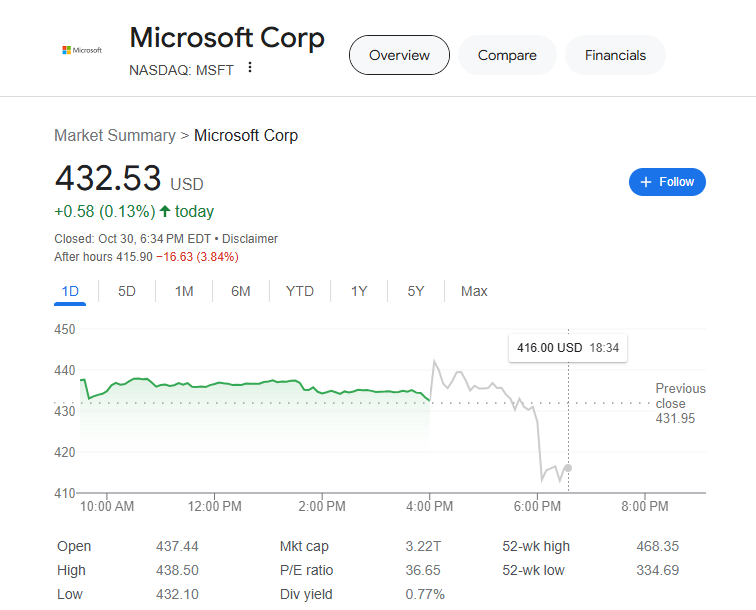Select the 5Y chart range

point(416,291)
